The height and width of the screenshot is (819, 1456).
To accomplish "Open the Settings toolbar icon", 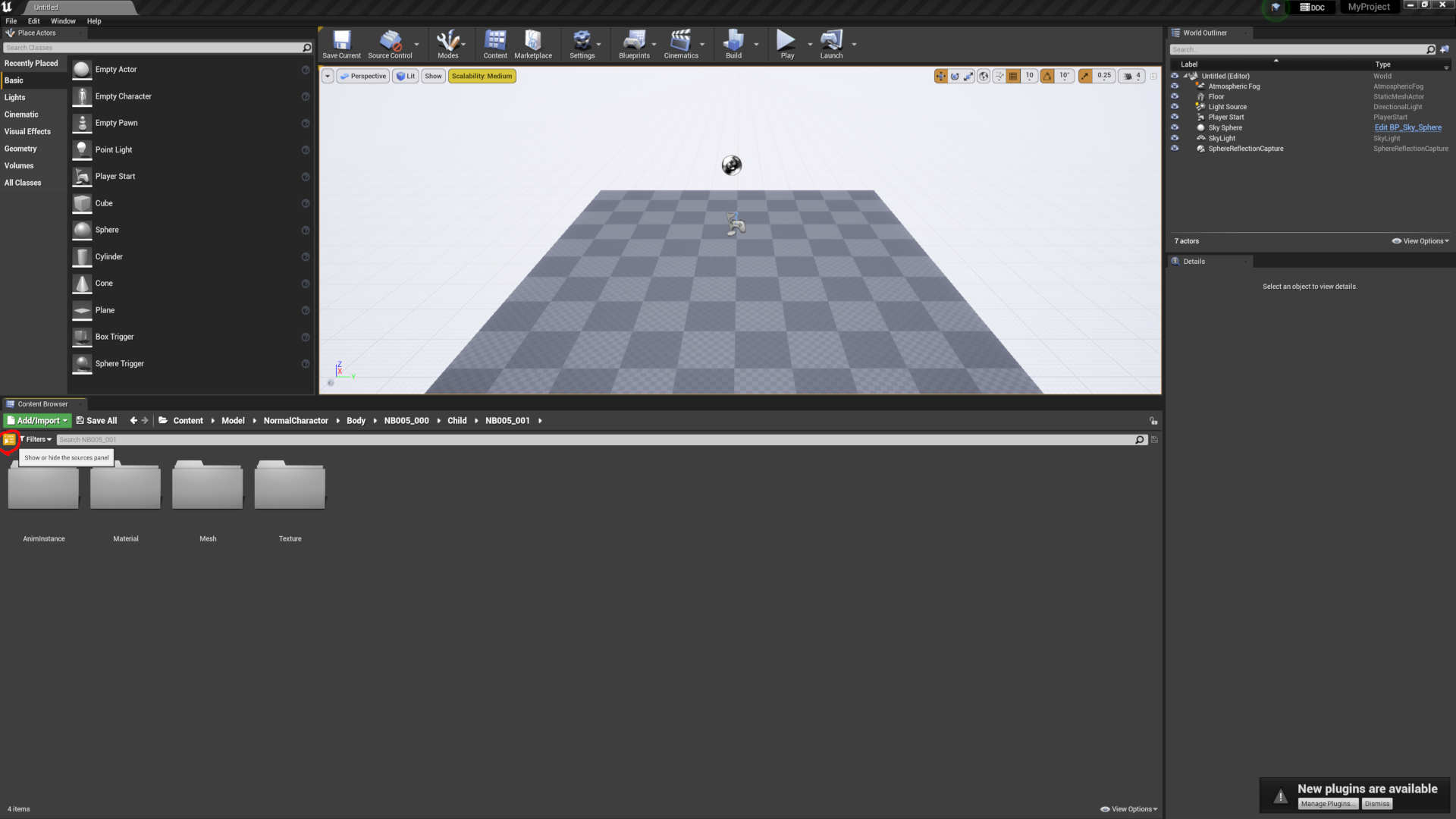I will tap(582, 44).
